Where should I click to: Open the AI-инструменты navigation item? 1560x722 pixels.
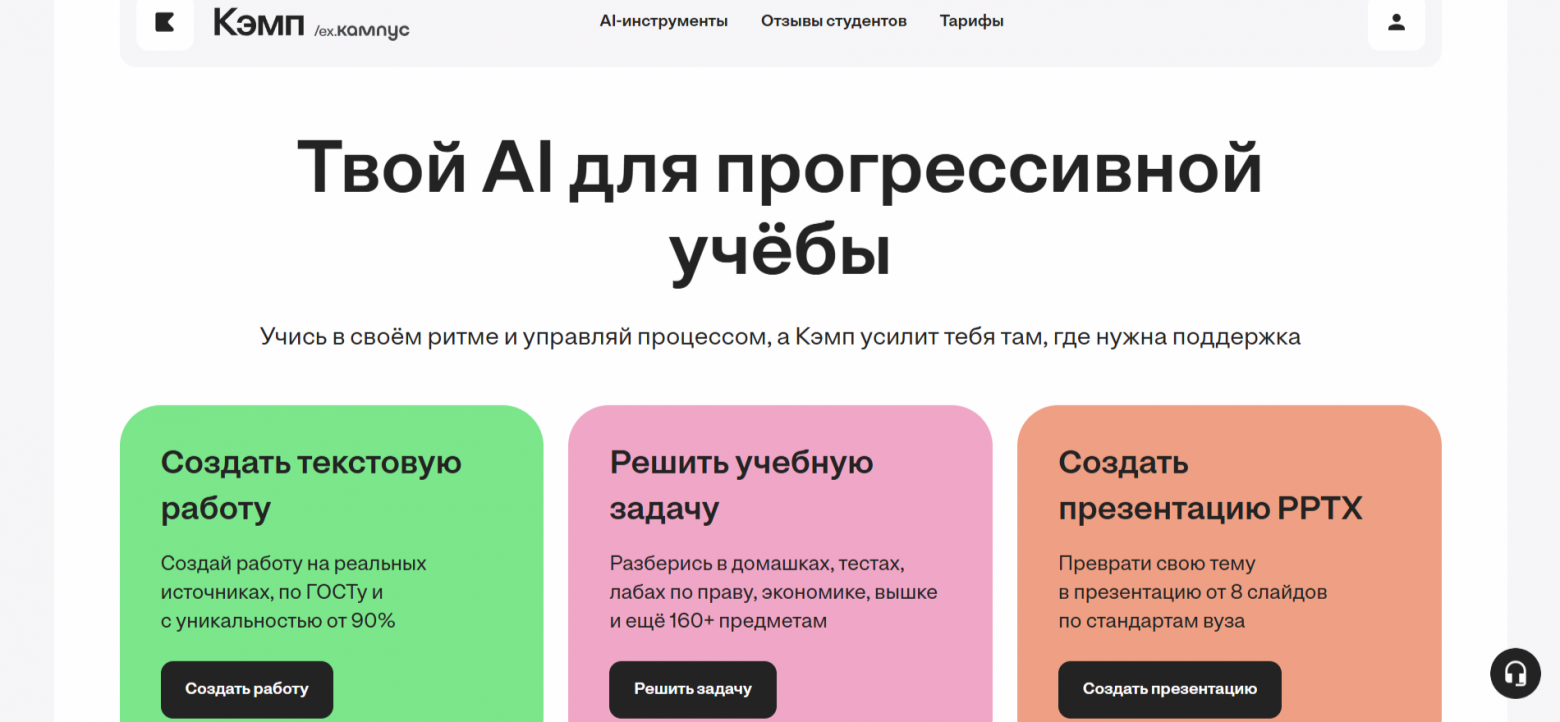coord(664,20)
